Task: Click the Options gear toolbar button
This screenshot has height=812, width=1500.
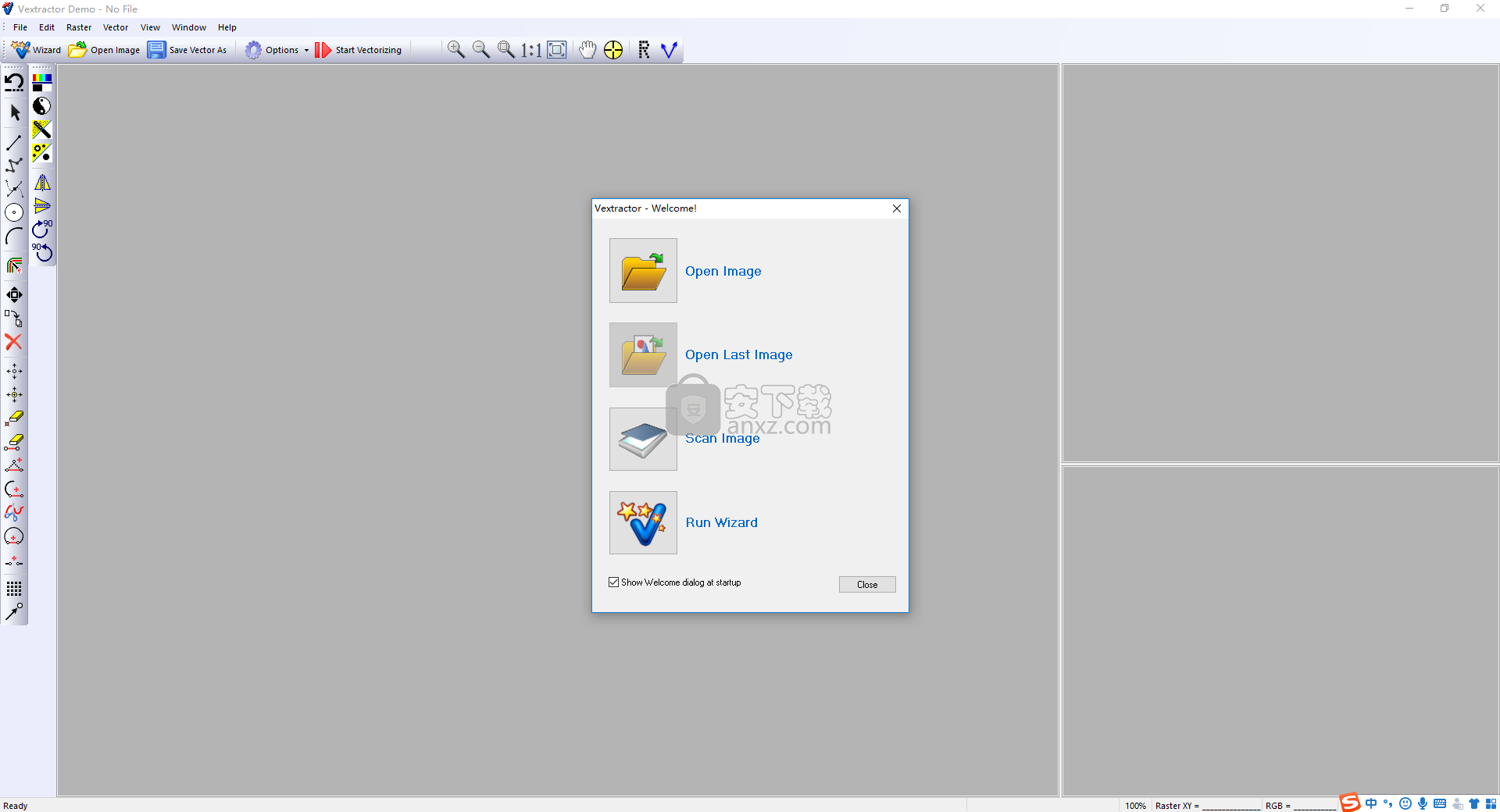Action: click(x=271, y=50)
